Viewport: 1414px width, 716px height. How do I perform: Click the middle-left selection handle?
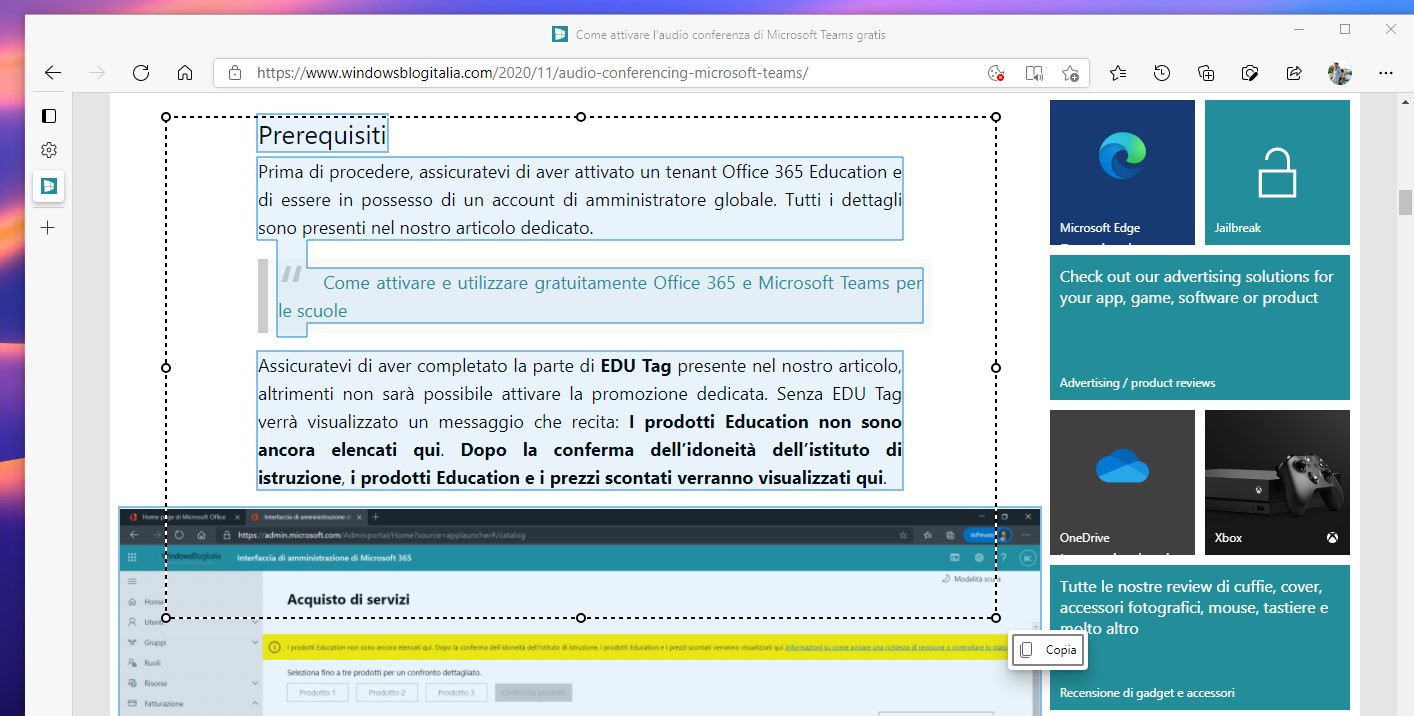166,368
